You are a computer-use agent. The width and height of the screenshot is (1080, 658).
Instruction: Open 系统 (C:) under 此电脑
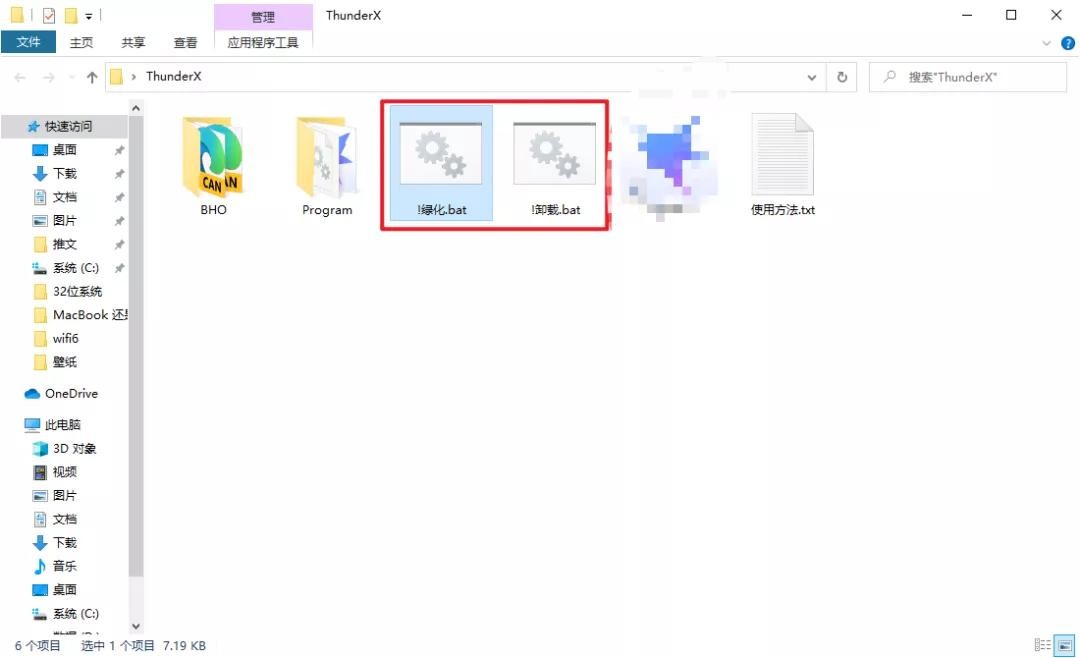point(76,613)
